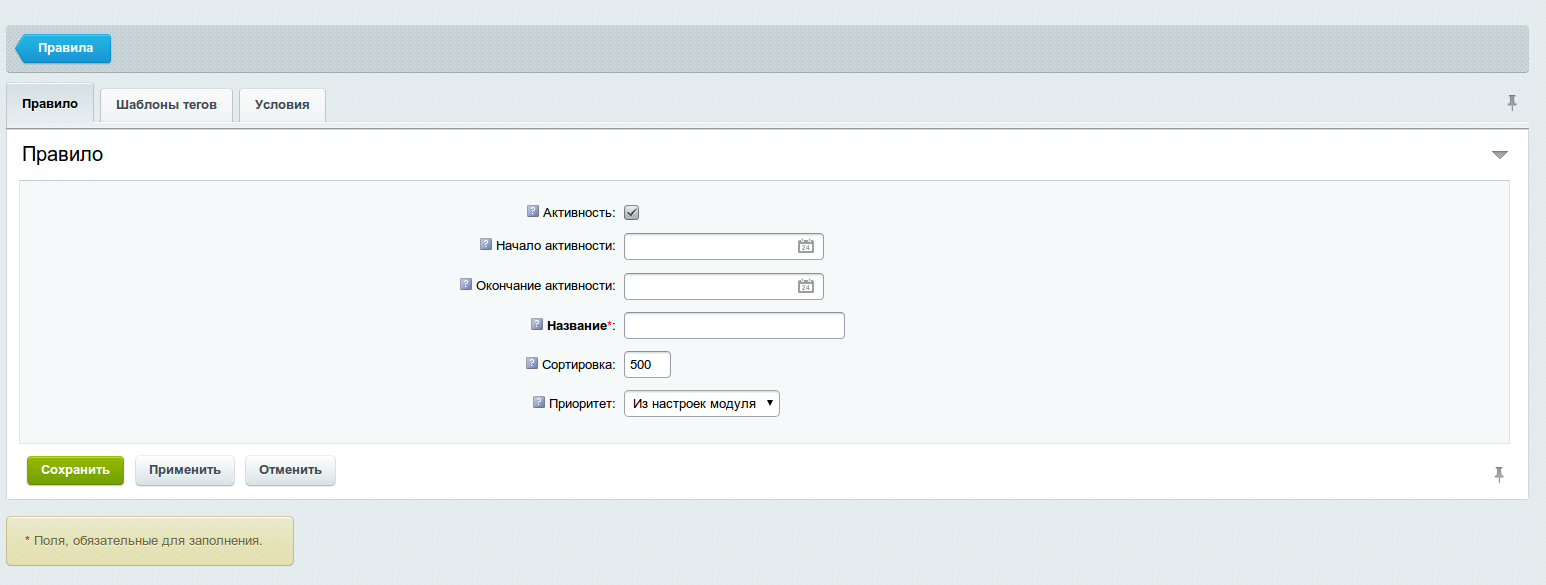Open the calendar picker for Окончание активности
Viewport: 1546px width, 585px height.
[x=806, y=285]
